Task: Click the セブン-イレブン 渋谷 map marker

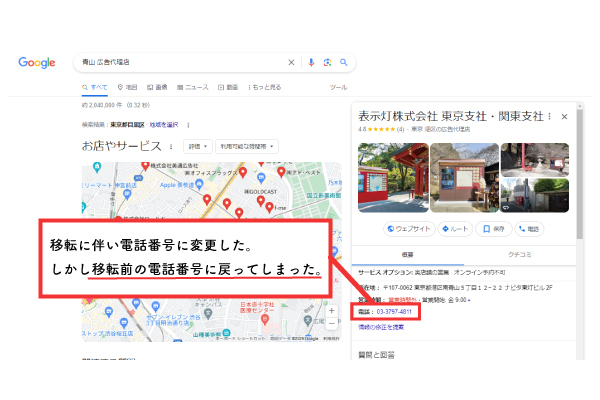Action: (x=155, y=306)
